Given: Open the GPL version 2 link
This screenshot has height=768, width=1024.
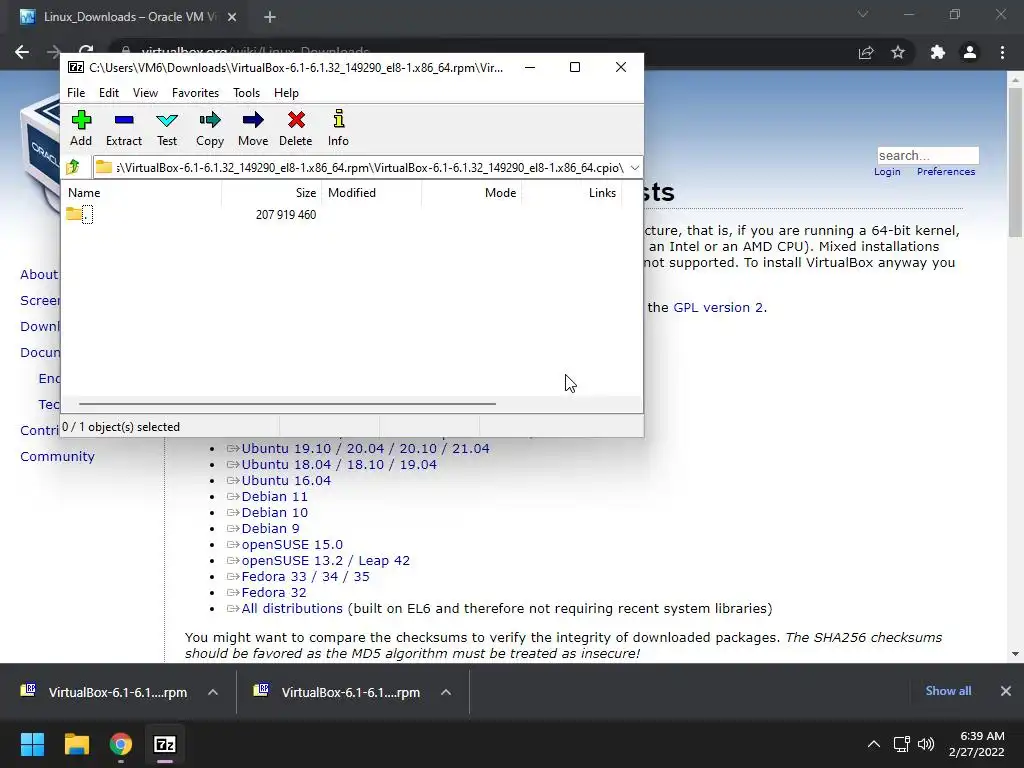Looking at the screenshot, I should pyautogui.click(x=718, y=308).
